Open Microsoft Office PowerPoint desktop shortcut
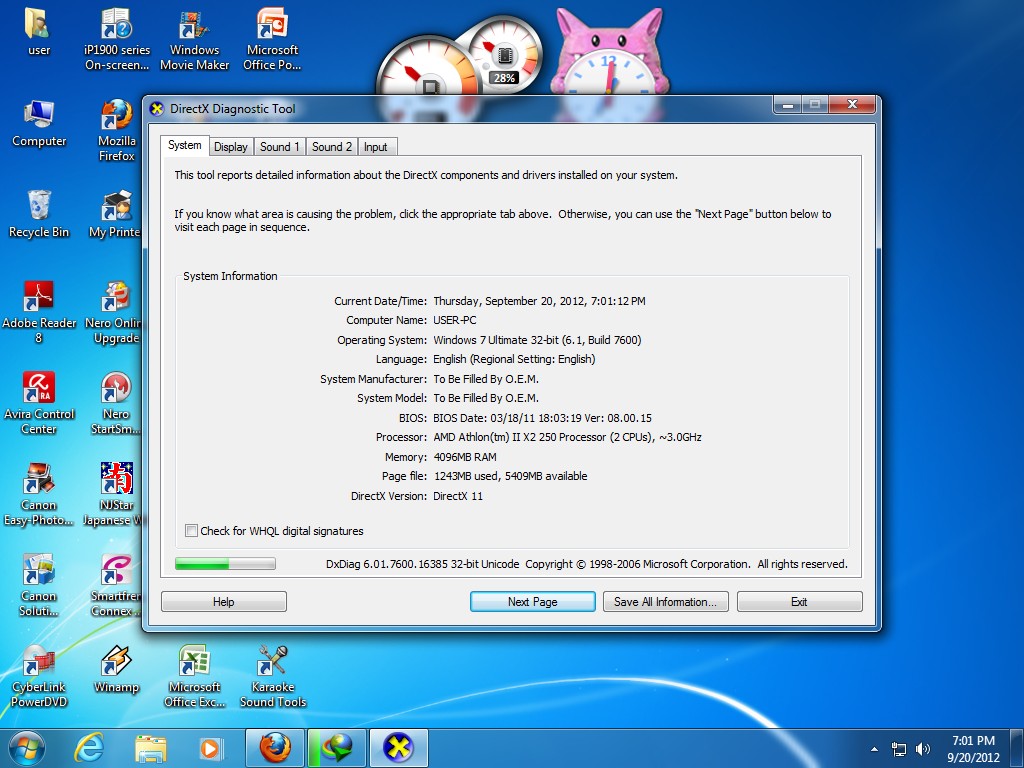 pyautogui.click(x=272, y=39)
